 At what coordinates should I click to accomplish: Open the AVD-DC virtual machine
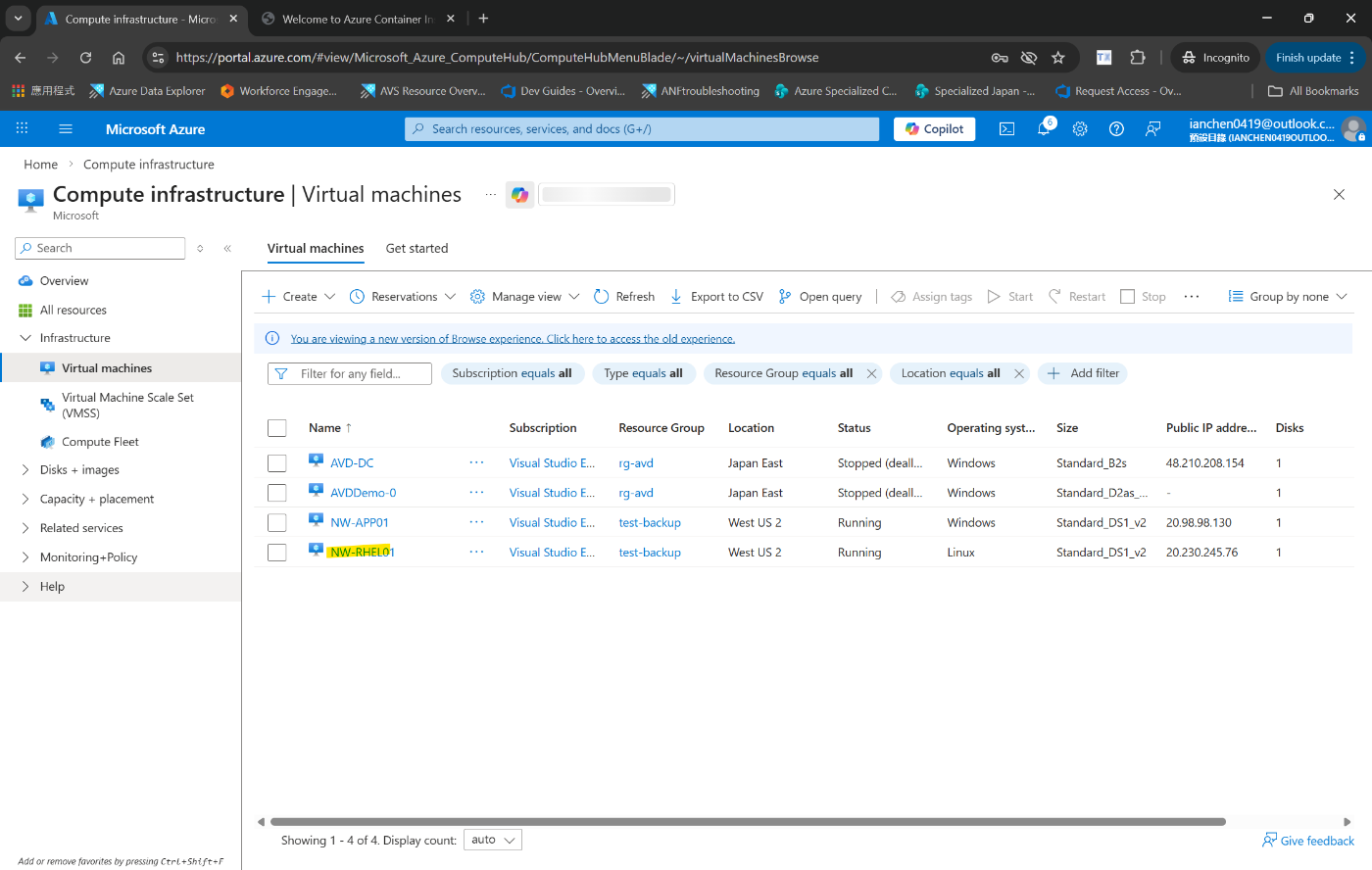point(352,463)
